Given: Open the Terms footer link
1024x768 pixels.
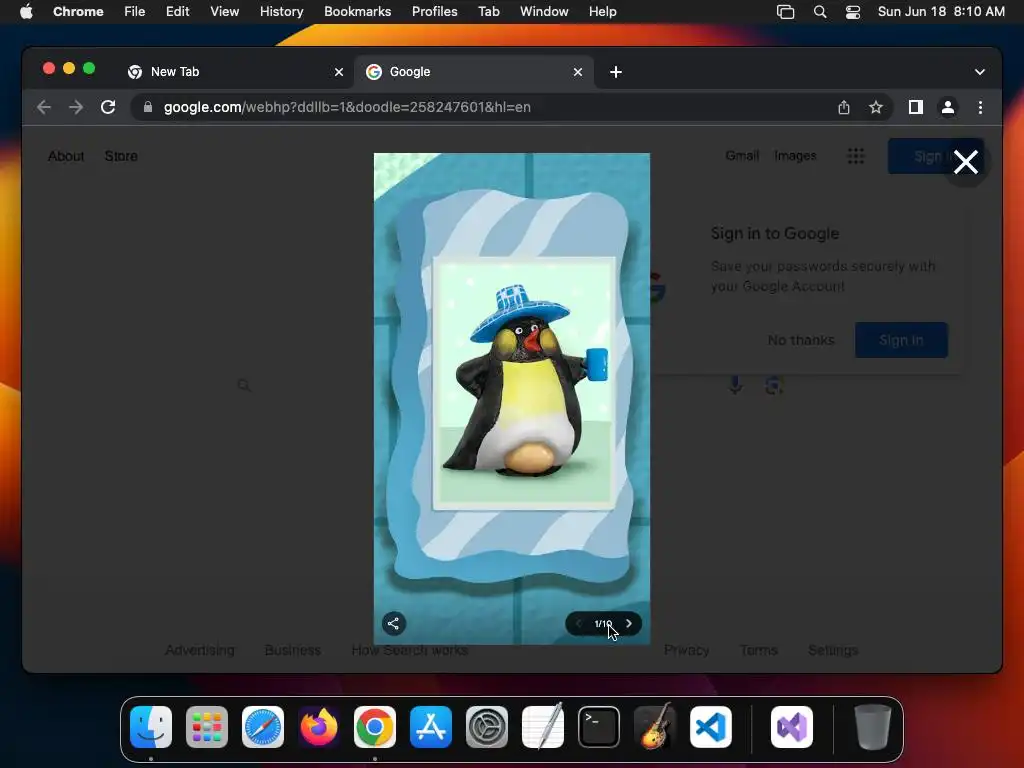Looking at the screenshot, I should (x=758, y=650).
